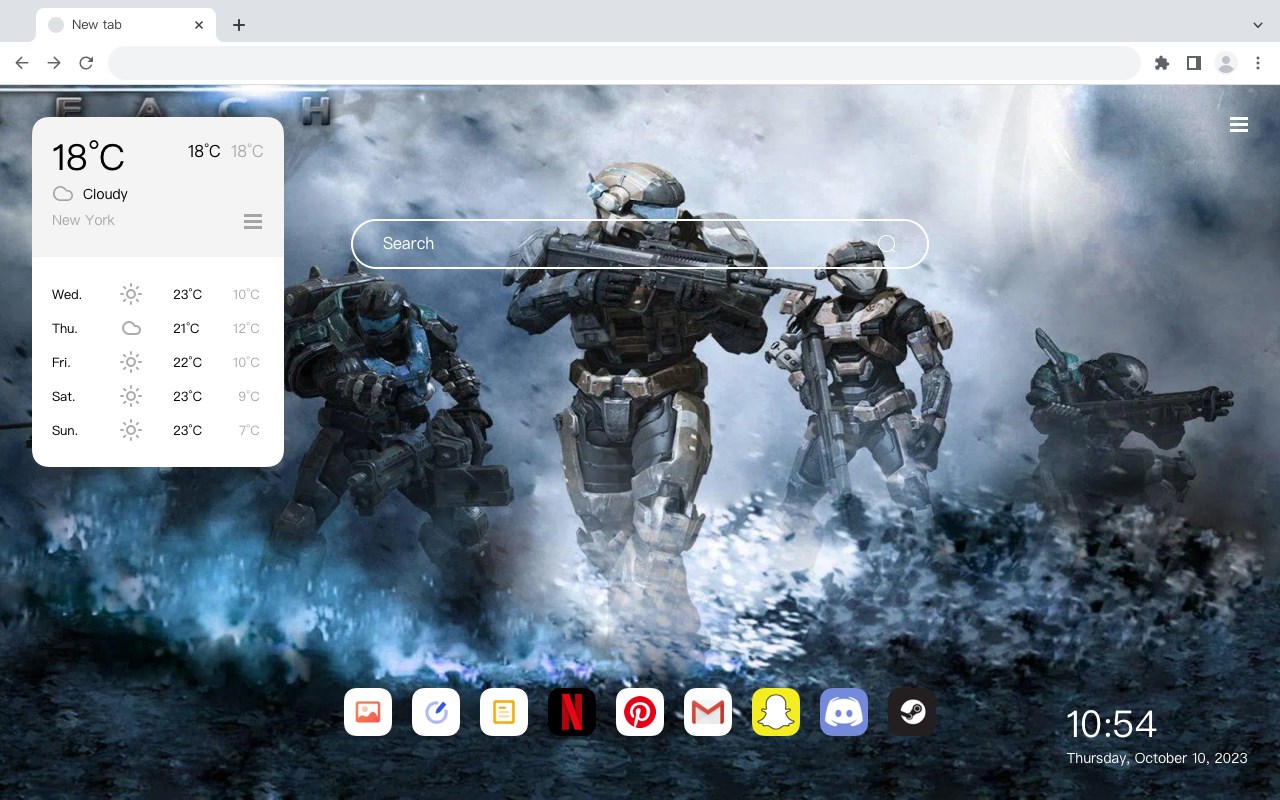Image resolution: width=1280 pixels, height=800 pixels.
Task: Open the page hamburger menu at top right
Action: (1239, 125)
